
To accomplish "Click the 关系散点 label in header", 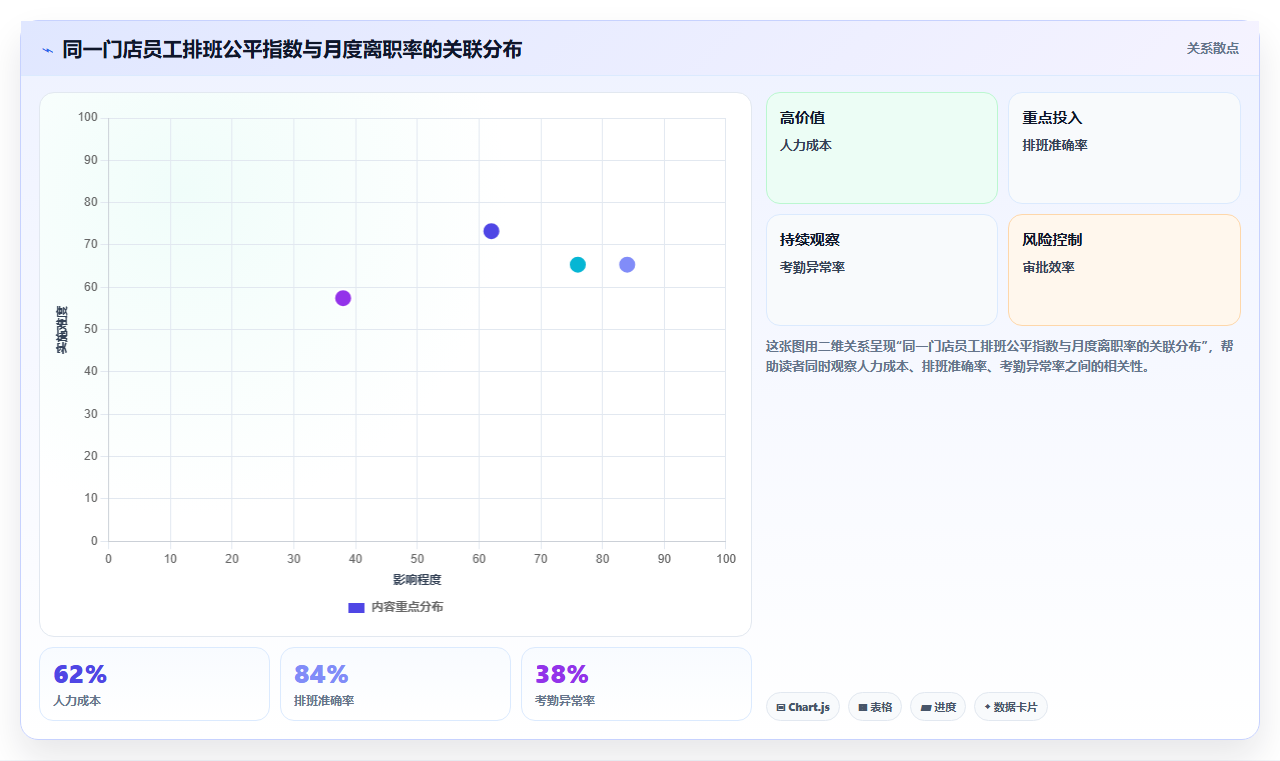I will tap(1213, 48).
